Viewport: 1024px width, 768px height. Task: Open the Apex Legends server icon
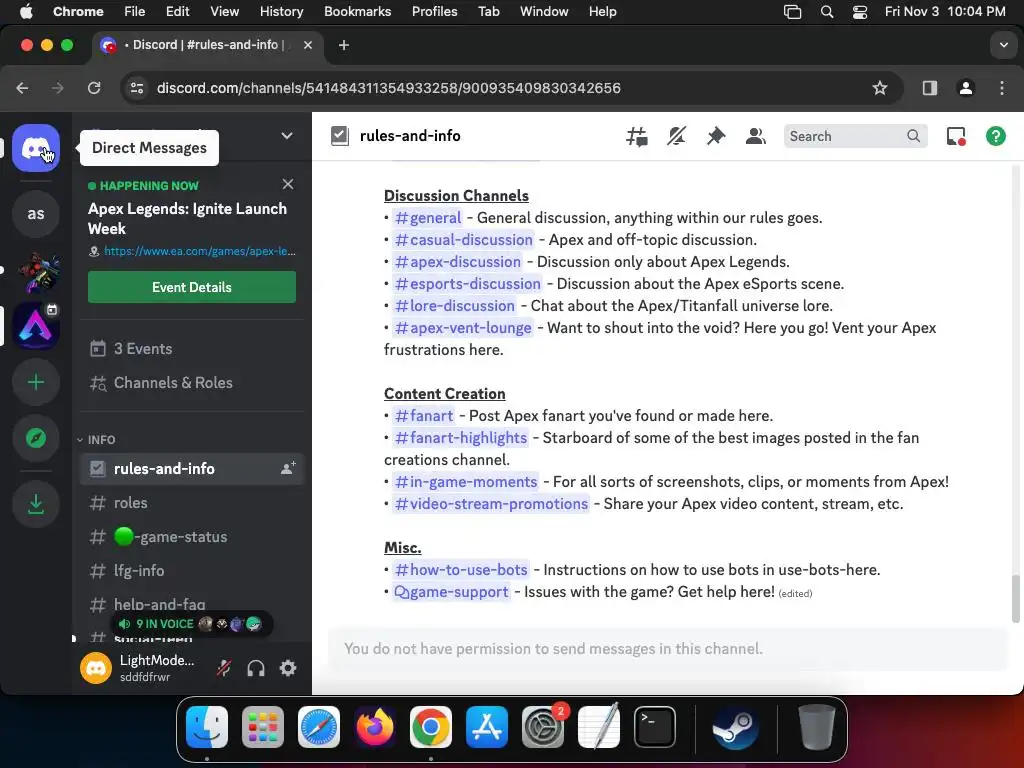[x=36, y=325]
